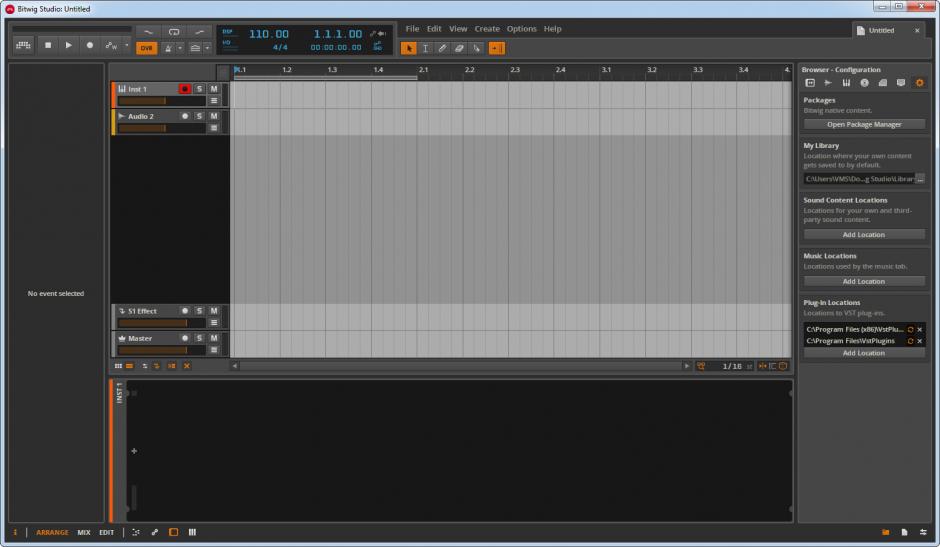Select the Eraser tool
Image resolution: width=940 pixels, height=547 pixels.
[x=459, y=48]
